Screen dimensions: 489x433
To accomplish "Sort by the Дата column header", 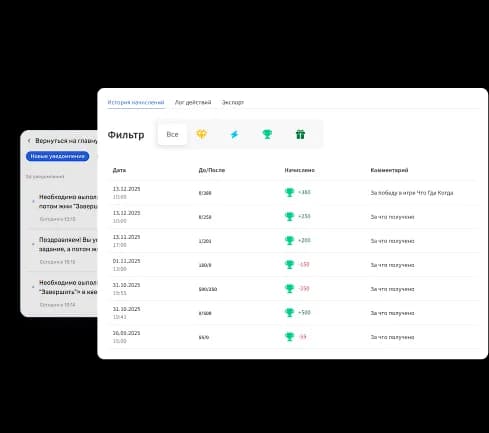I will (119, 170).
